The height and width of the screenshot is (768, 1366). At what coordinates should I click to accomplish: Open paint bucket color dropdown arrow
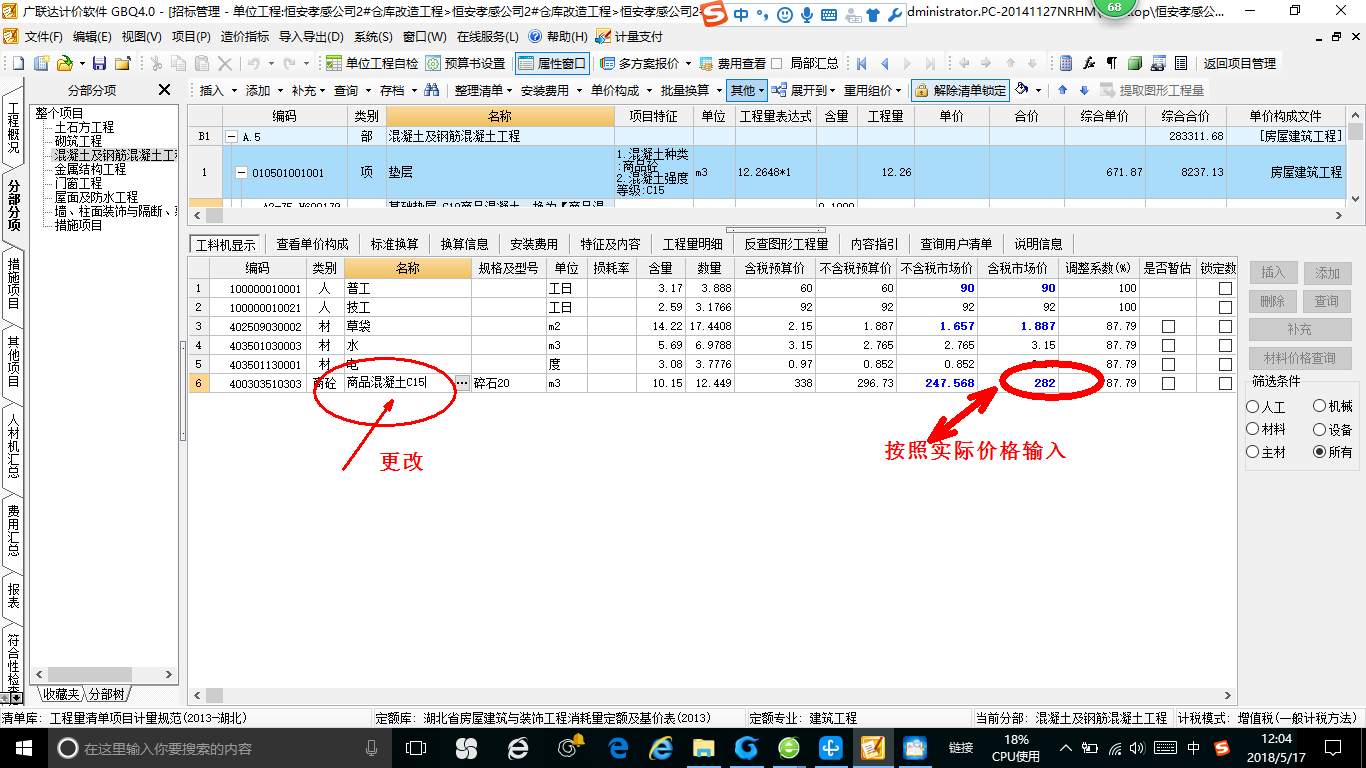1038,90
